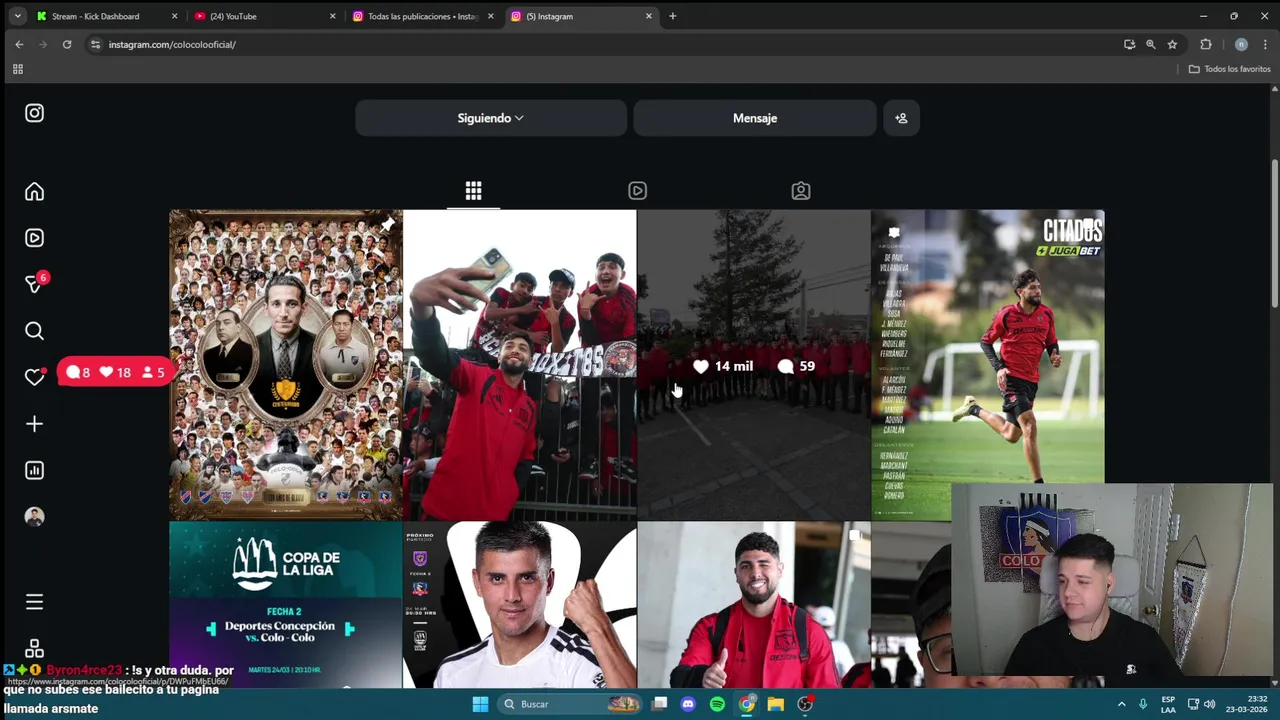
Task: Open Meta apps grid icon in sidebar
Action: point(34,648)
